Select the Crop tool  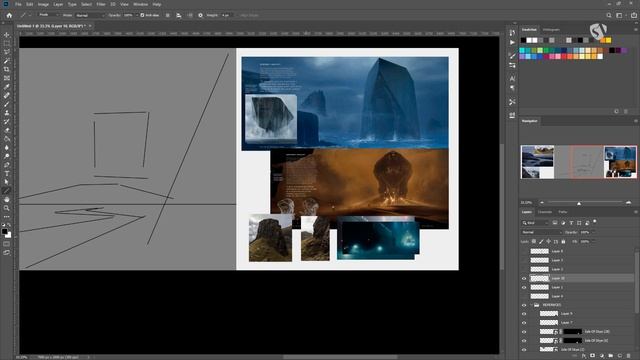tap(7, 69)
